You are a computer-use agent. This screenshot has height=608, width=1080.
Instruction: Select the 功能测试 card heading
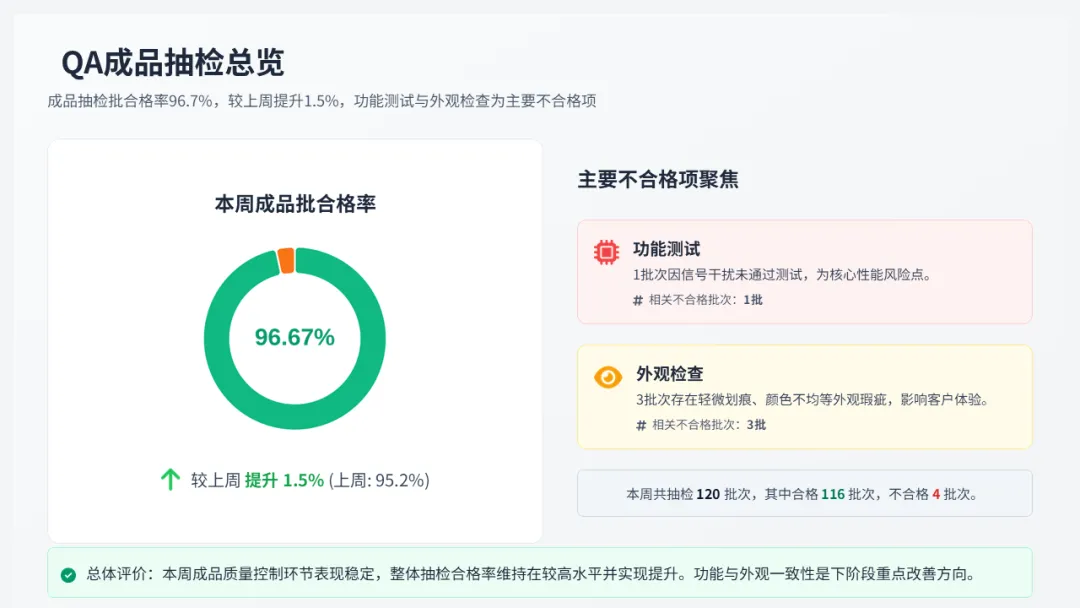click(666, 249)
